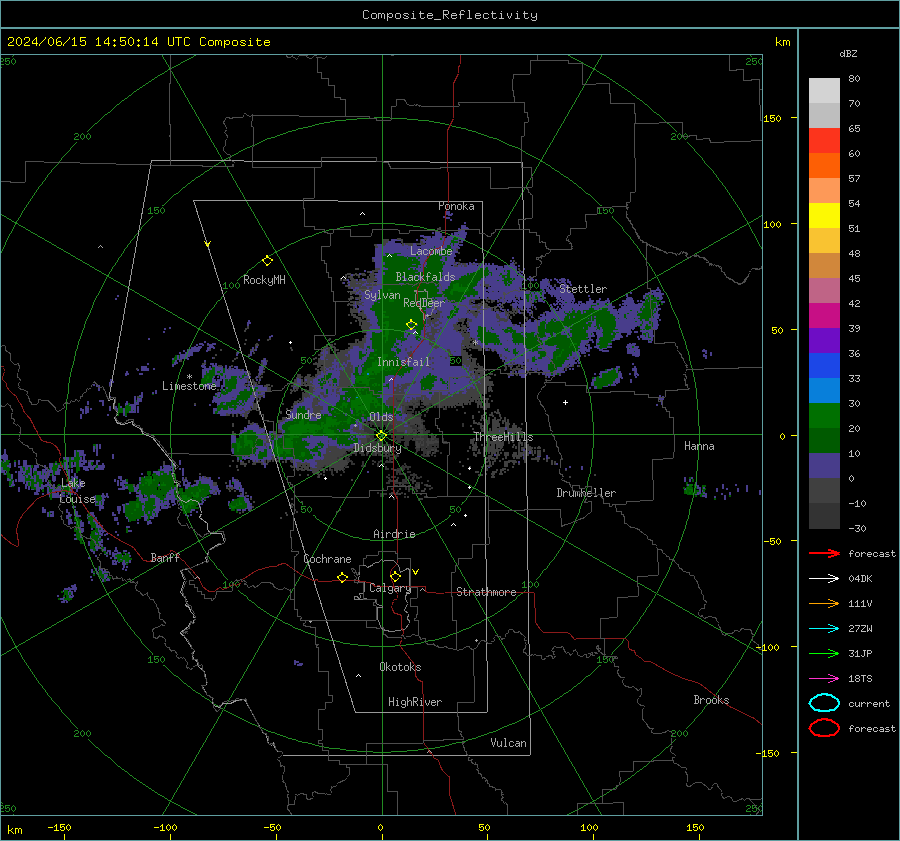Click the Vulcan town label
This screenshot has height=841, width=900.
(x=508, y=742)
